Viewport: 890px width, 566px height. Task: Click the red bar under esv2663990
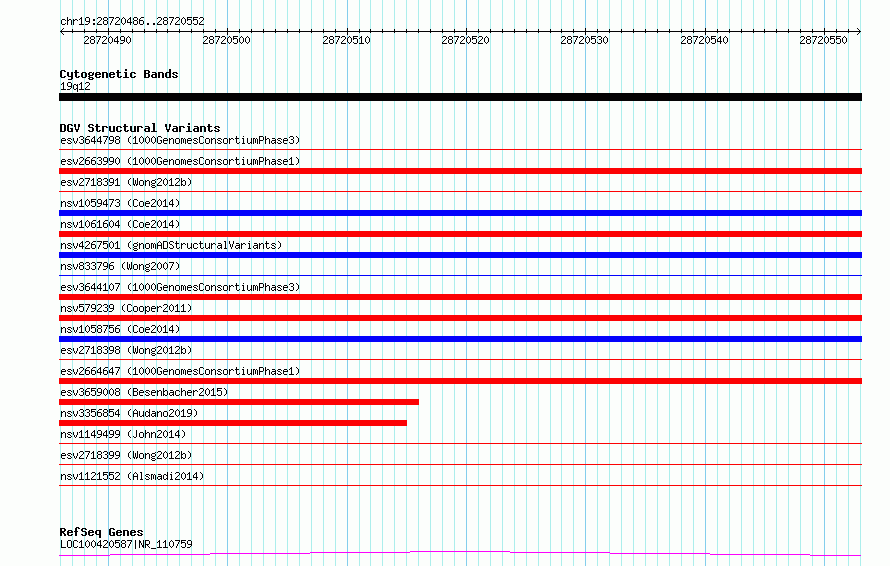460,171
